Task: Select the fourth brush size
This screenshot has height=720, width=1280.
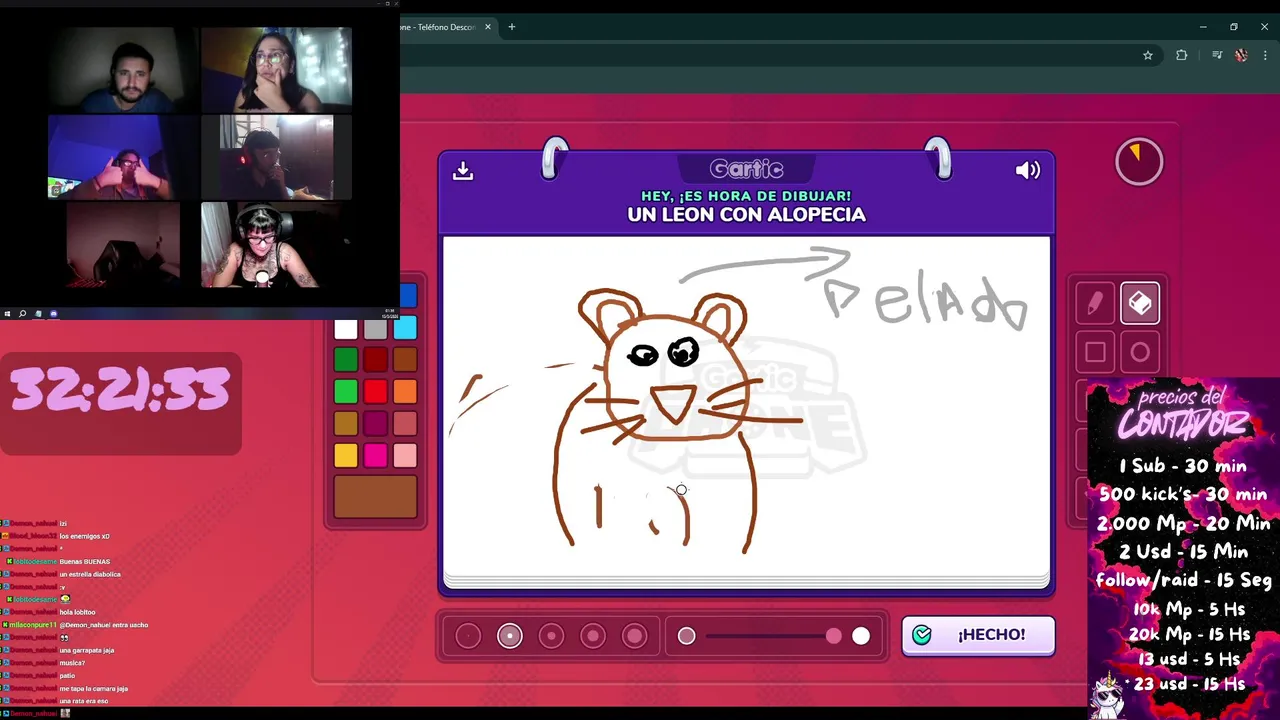Action: pyautogui.click(x=593, y=636)
